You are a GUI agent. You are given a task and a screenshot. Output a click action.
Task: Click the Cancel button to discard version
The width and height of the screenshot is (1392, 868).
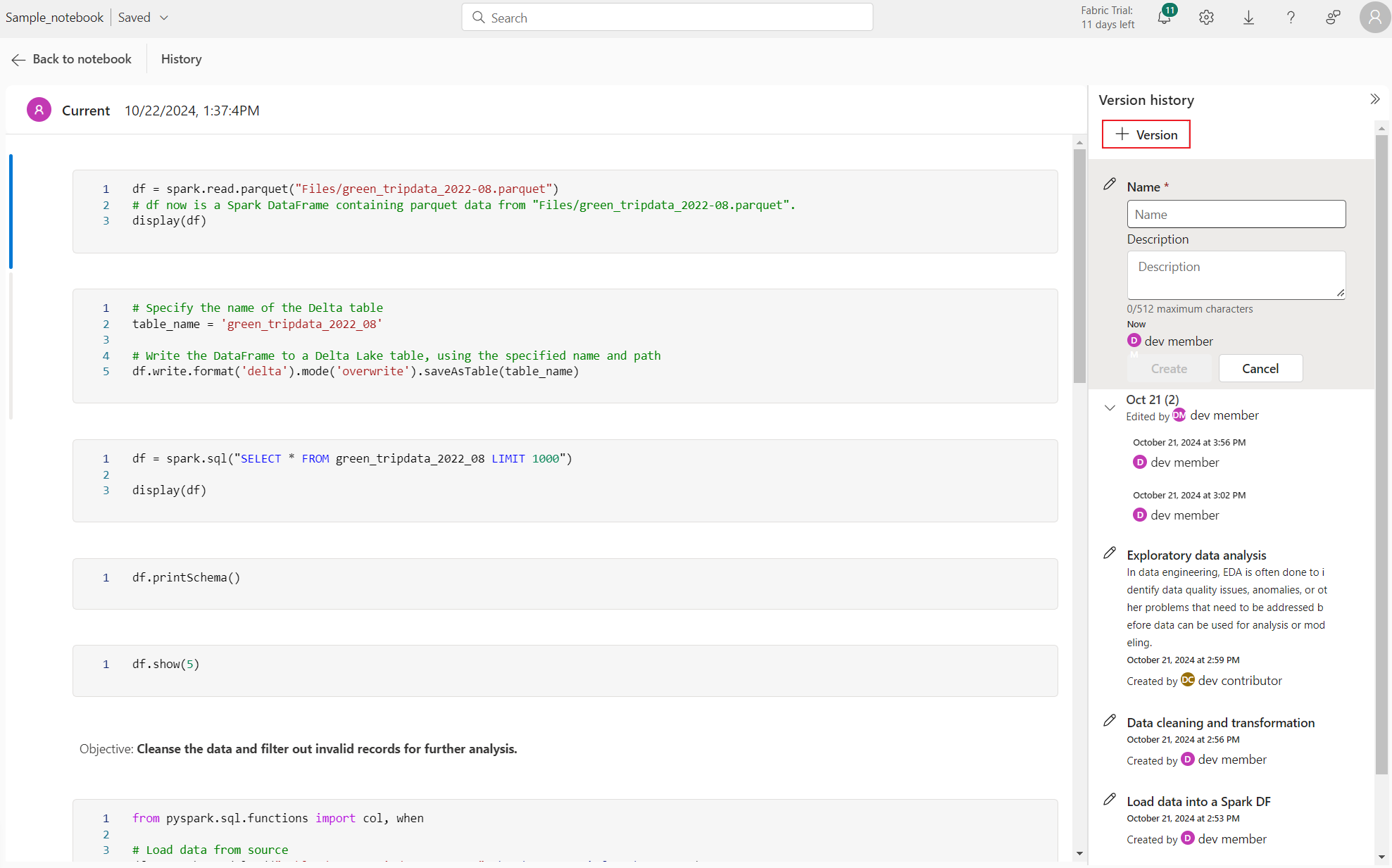click(1260, 368)
